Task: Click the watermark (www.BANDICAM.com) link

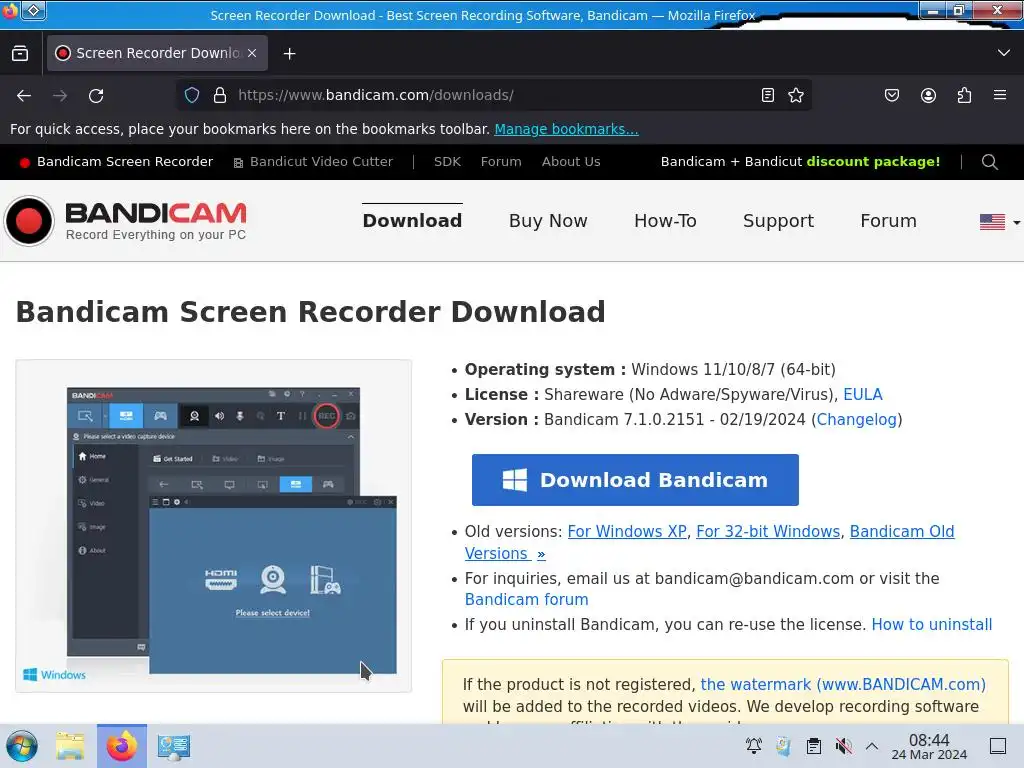Action: (842, 684)
